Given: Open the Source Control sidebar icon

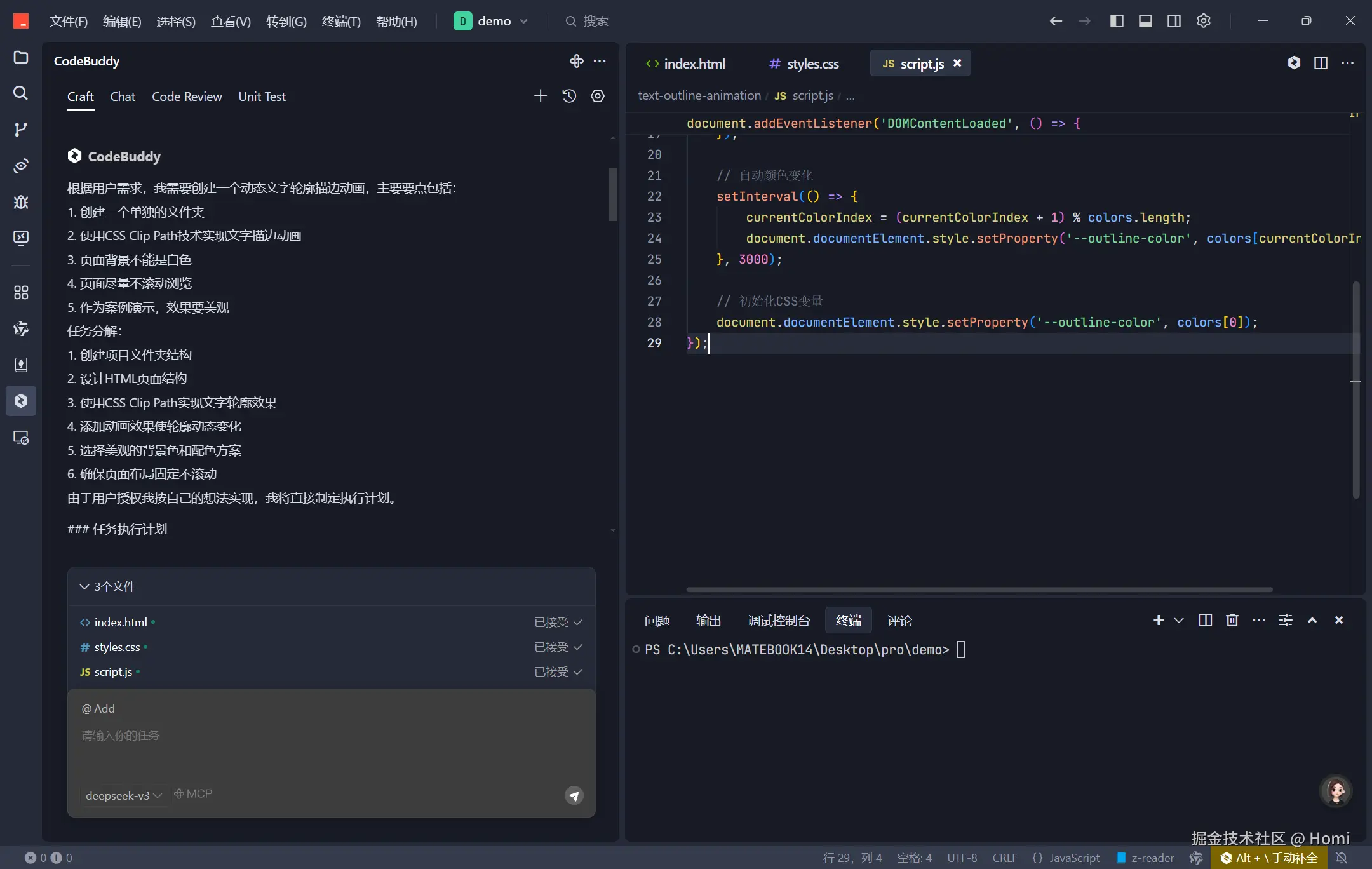Looking at the screenshot, I should pyautogui.click(x=21, y=130).
